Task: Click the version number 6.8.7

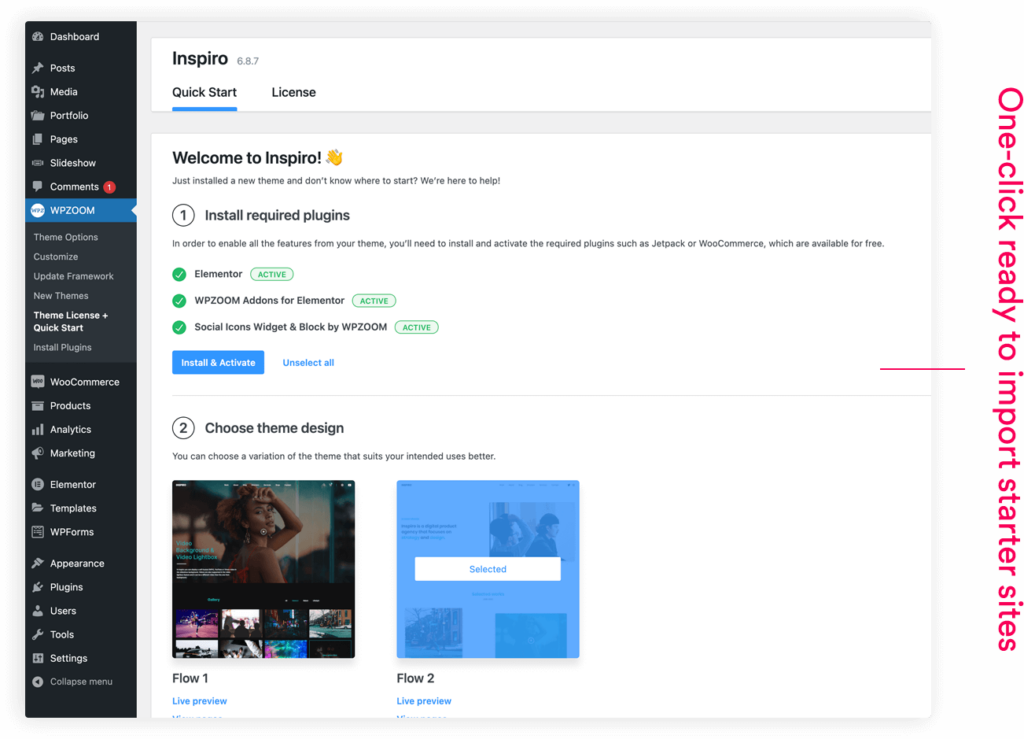Action: 248,61
